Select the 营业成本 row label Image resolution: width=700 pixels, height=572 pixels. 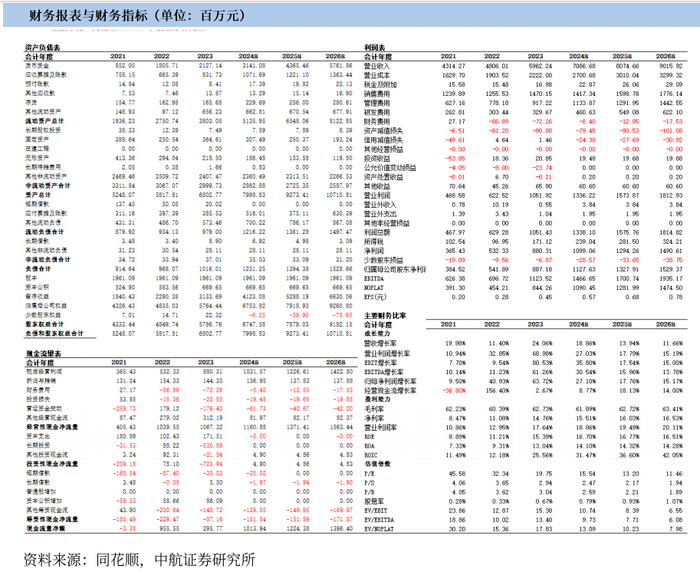(x=377, y=75)
